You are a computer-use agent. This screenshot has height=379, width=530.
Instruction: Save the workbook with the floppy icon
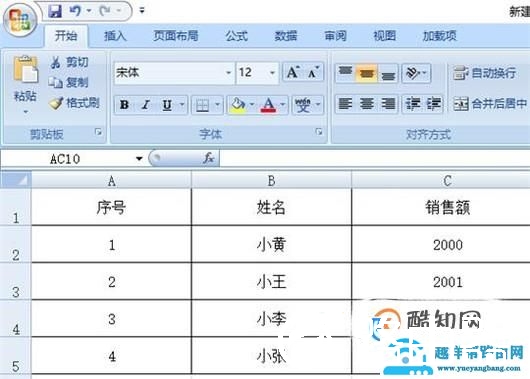click(x=55, y=11)
